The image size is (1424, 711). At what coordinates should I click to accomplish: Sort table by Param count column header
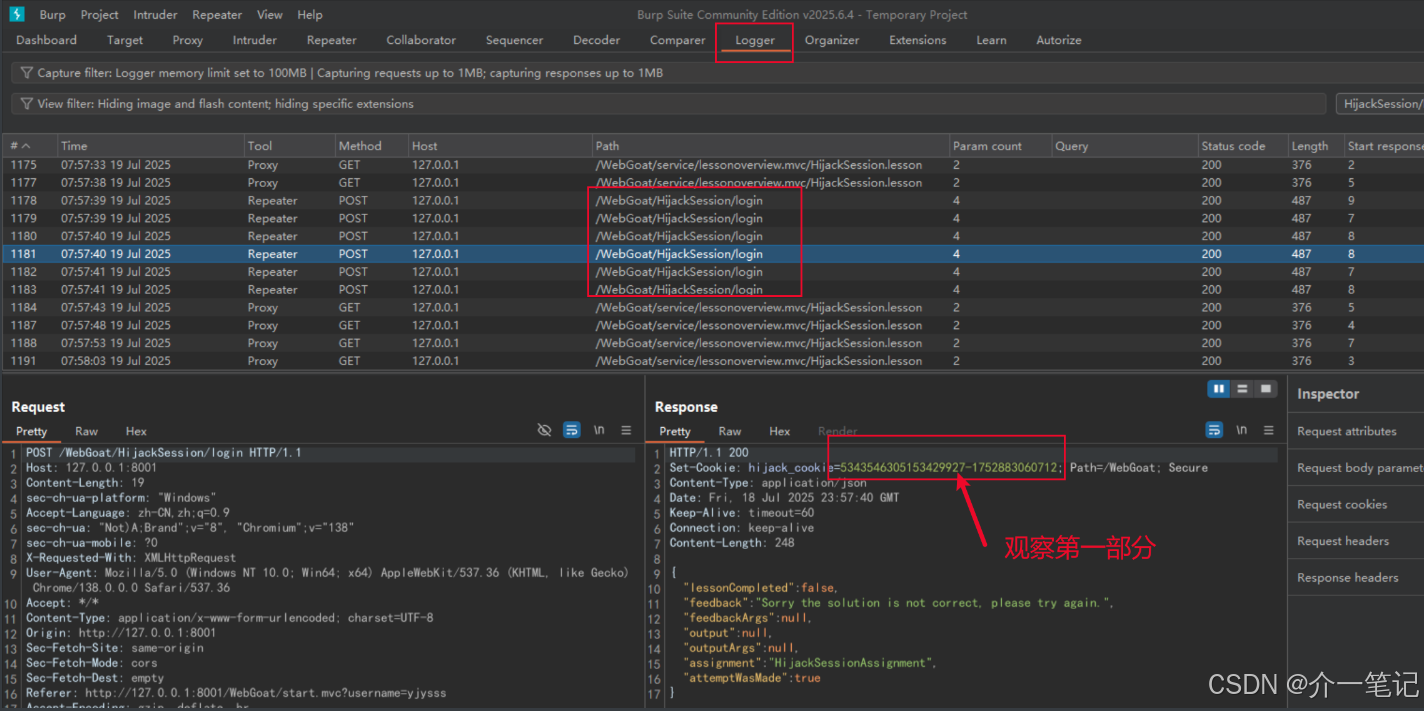1000,146
